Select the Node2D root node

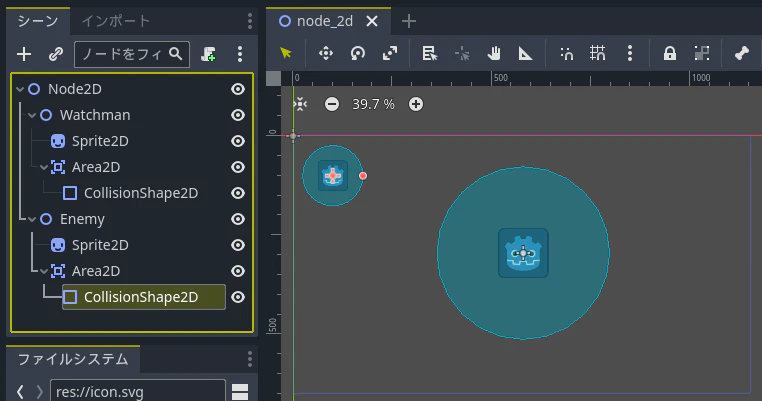(x=75, y=89)
